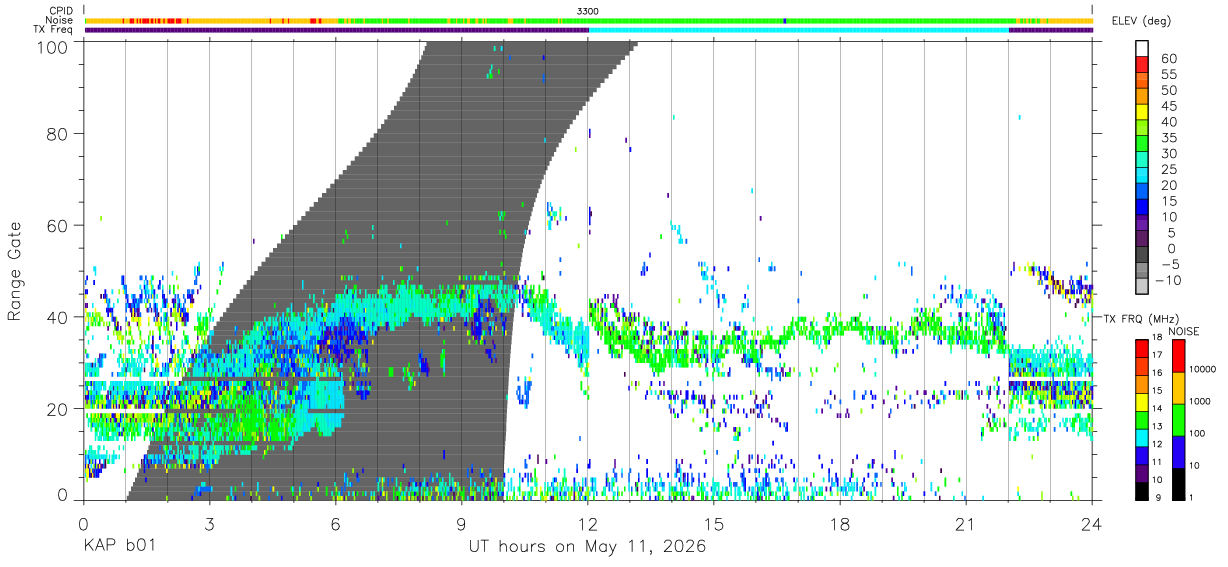Click the TX Freq row label above the plot

tap(53, 29)
